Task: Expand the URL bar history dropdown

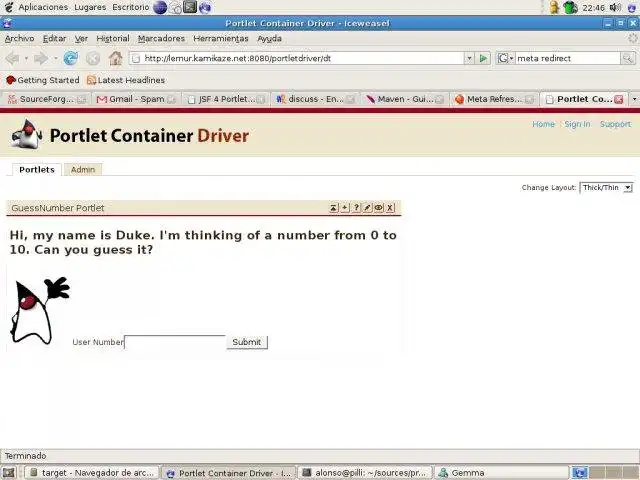Action: pyautogui.click(x=469, y=58)
